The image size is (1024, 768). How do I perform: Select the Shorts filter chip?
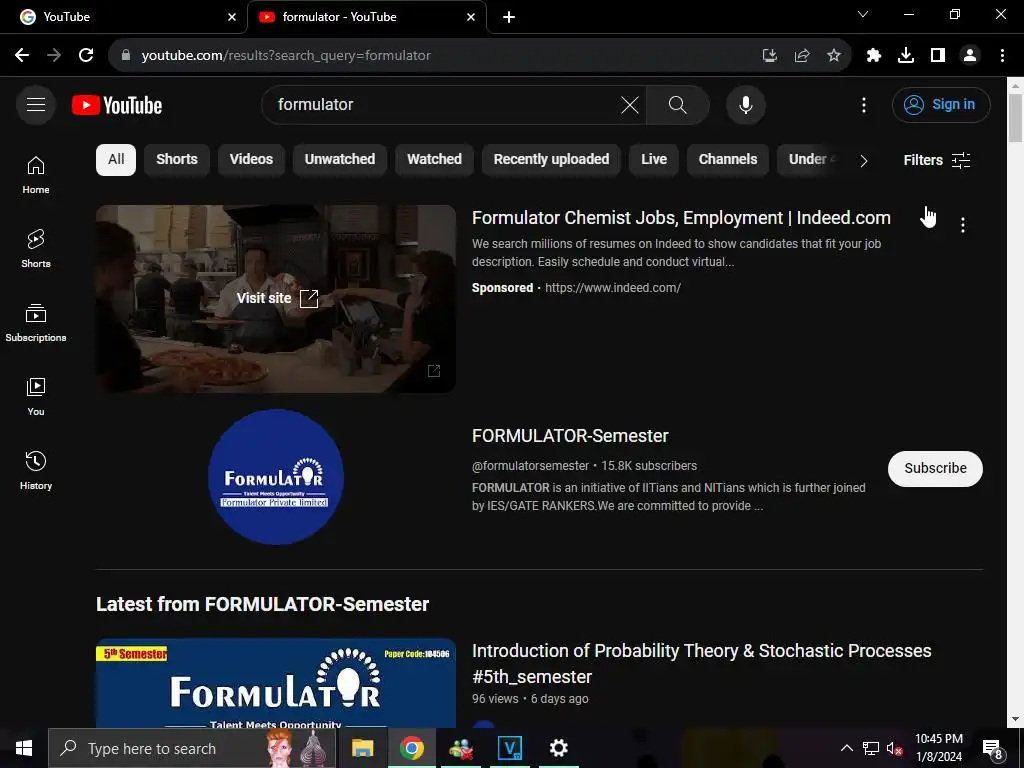tap(176, 159)
